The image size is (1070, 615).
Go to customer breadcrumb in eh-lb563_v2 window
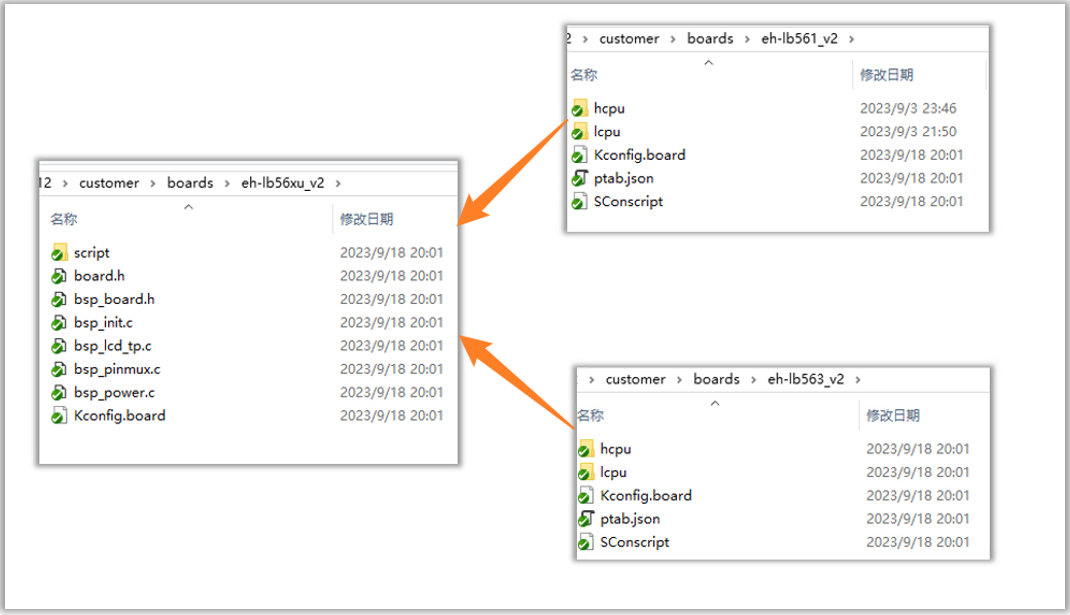click(635, 380)
